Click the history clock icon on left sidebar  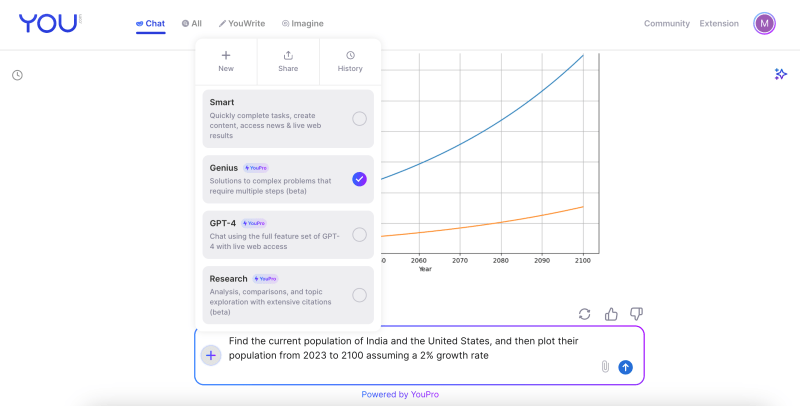(x=17, y=75)
